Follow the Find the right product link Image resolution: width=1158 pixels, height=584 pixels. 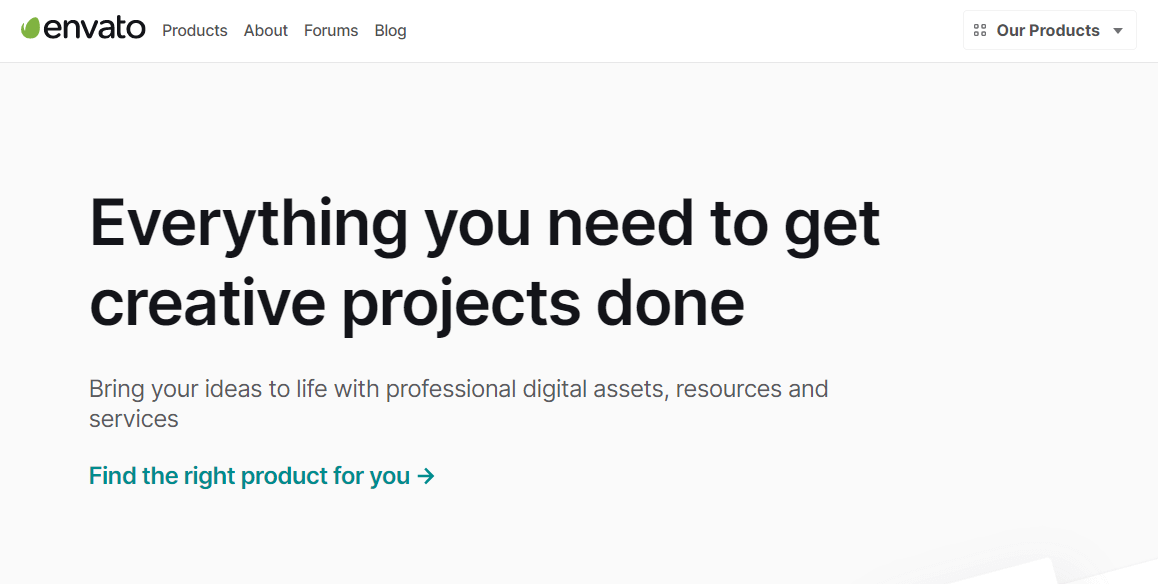250,476
